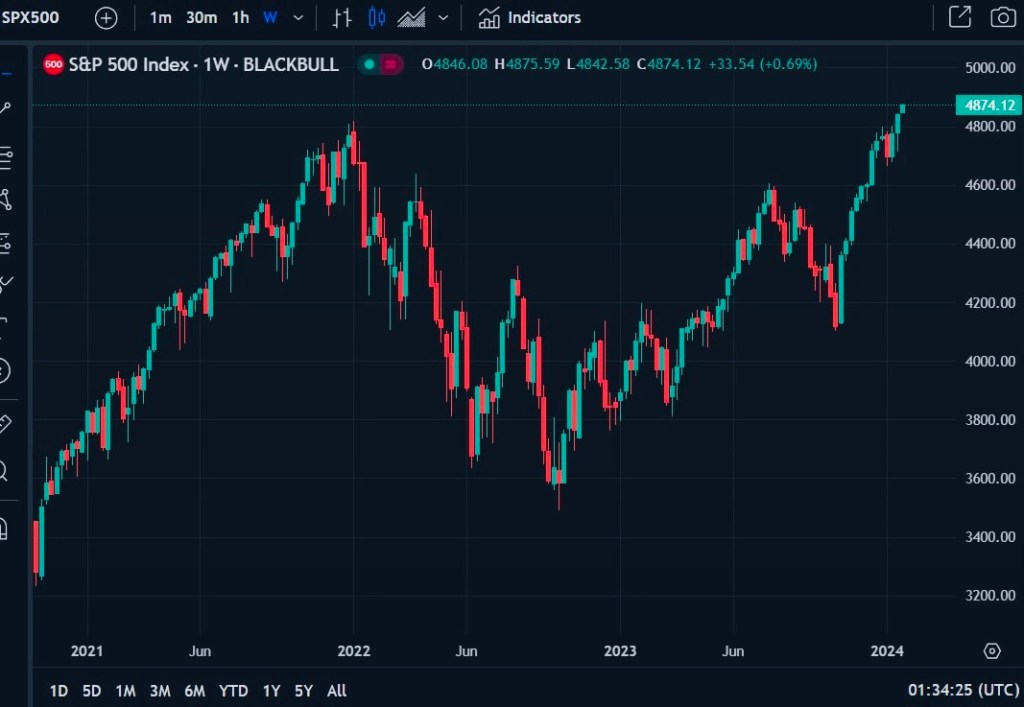Open the Indicators panel

click(529, 18)
